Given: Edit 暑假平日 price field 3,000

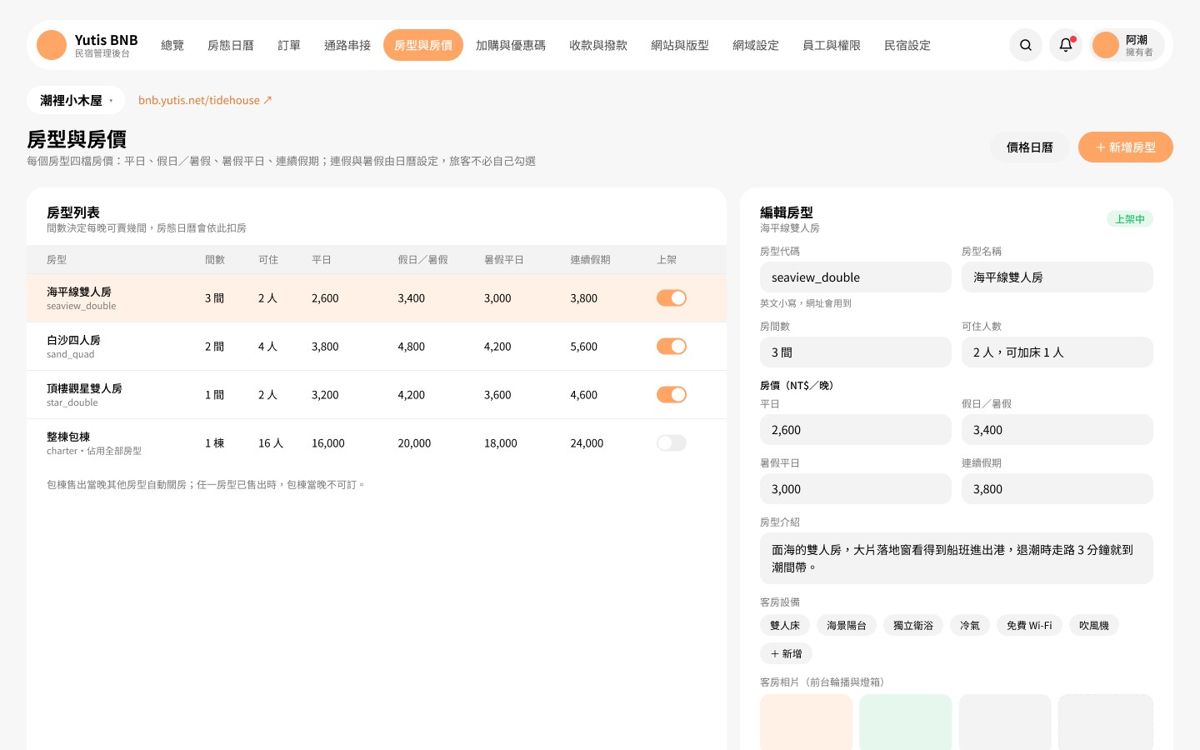Looking at the screenshot, I should (855, 488).
